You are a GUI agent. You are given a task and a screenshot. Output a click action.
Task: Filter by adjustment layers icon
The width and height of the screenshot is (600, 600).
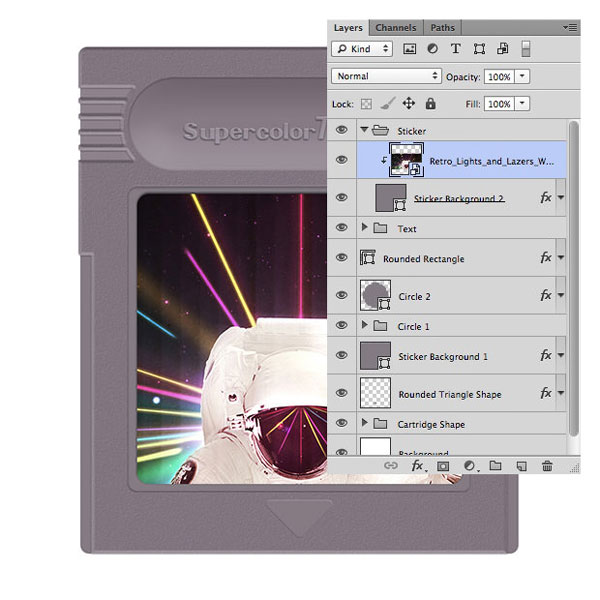point(432,49)
